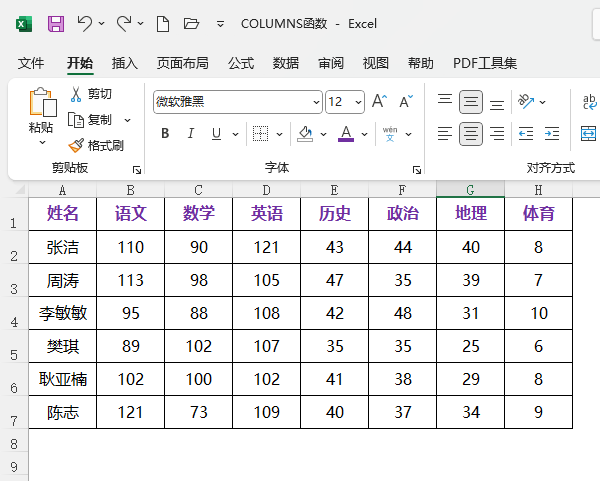Increase font size with larger A
This screenshot has width=600, height=481.
click(379, 102)
